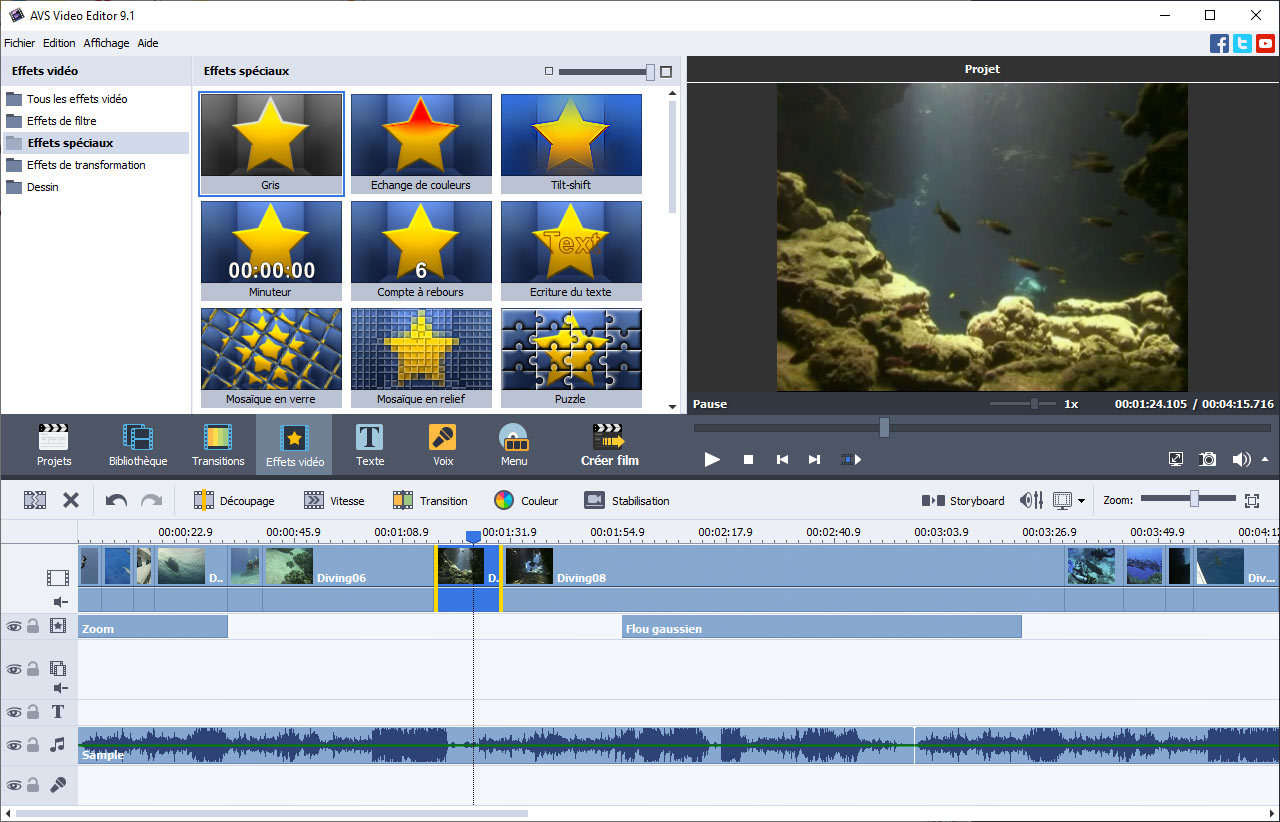Adjust the timeline Zoom slider
This screenshot has width=1280, height=822.
1194,499
